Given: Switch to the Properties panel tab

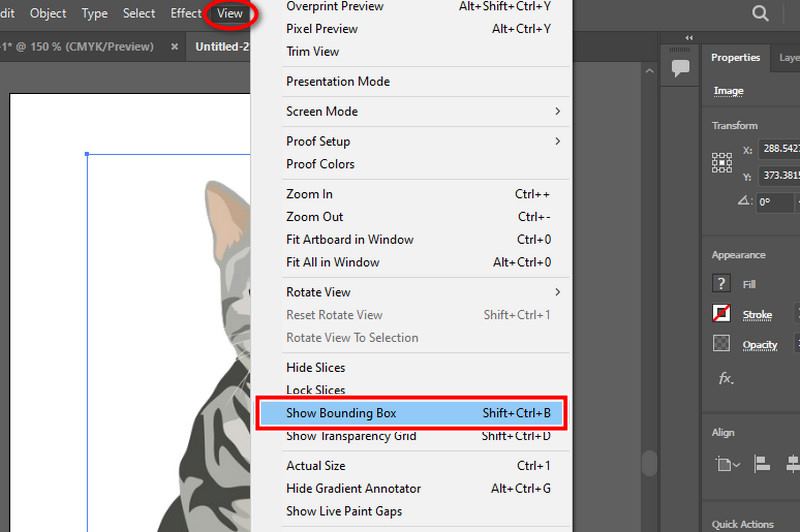Looking at the screenshot, I should [735, 58].
